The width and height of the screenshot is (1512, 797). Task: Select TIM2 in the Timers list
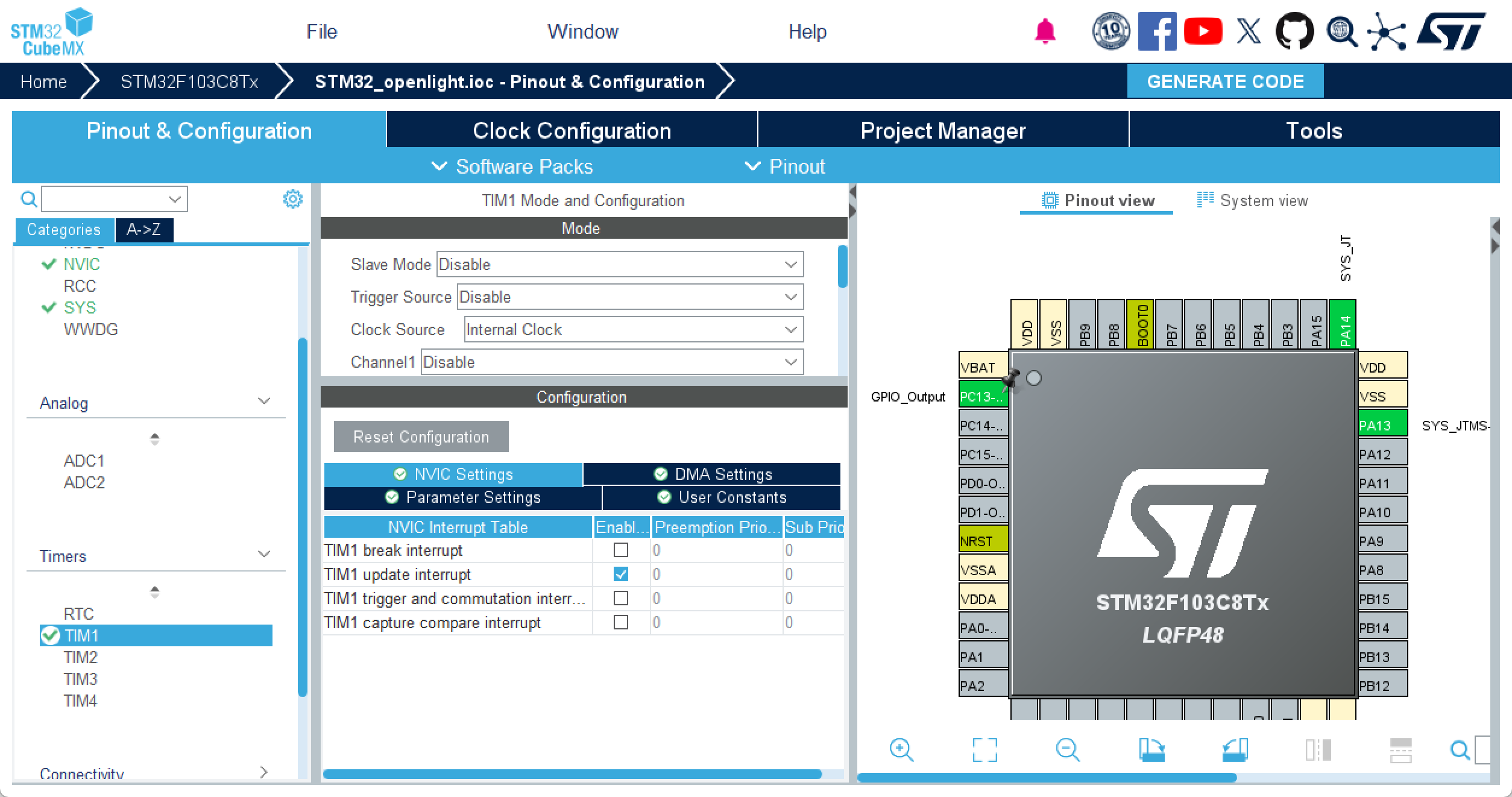pyautogui.click(x=80, y=657)
